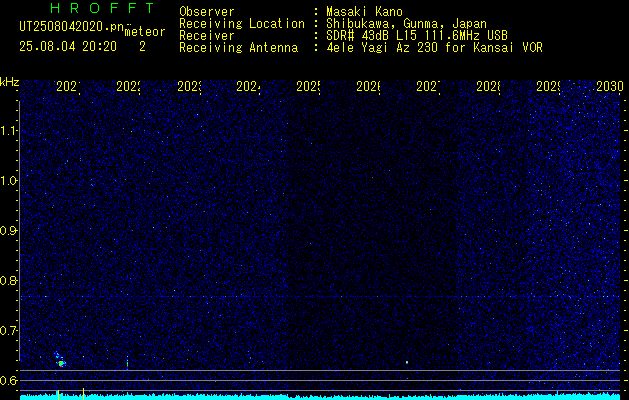This screenshot has width=629, height=400.
Task: Click the 'meteor' label
Action: point(145,32)
